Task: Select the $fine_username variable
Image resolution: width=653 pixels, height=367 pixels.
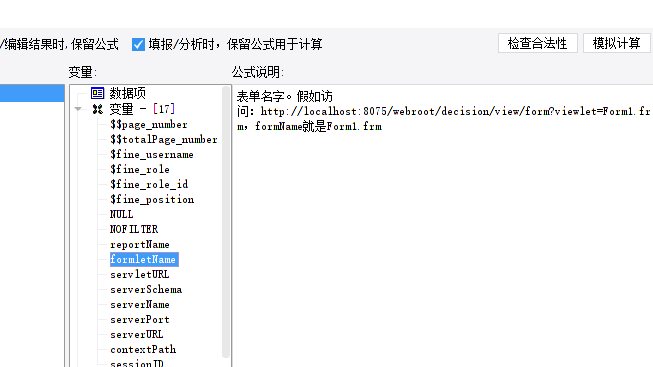Action: [x=152, y=155]
